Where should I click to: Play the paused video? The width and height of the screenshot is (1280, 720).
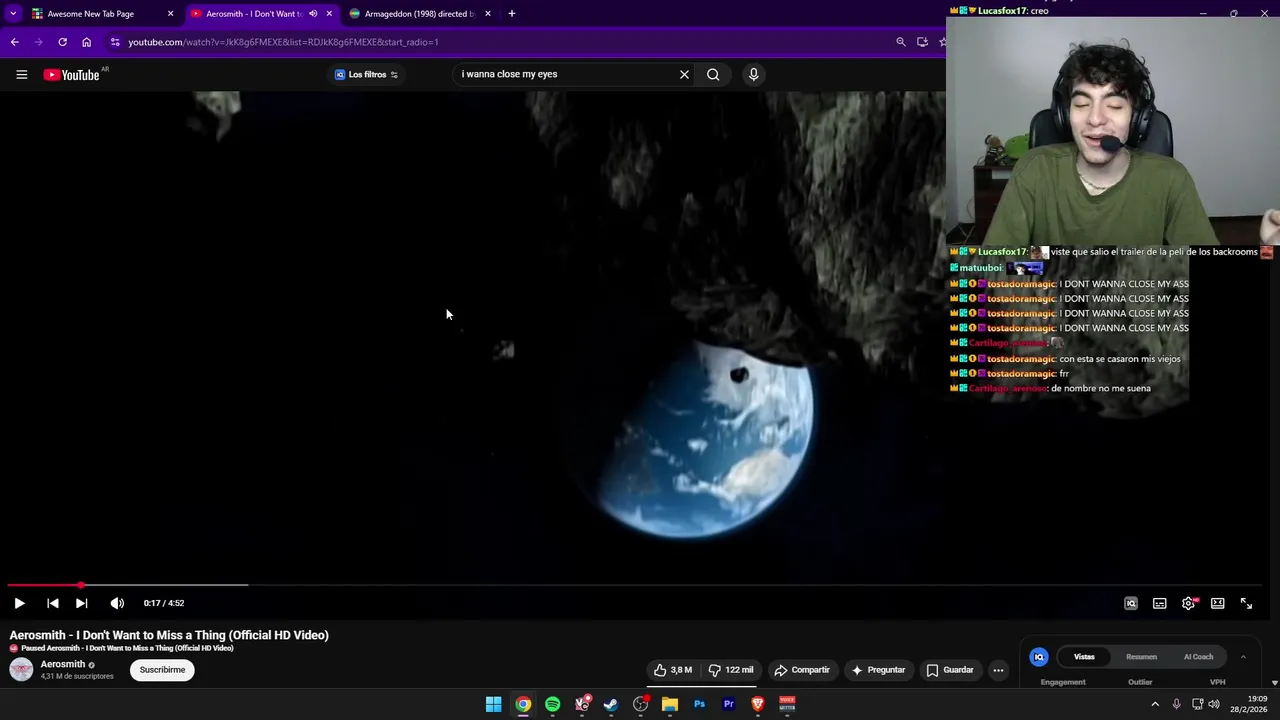pyautogui.click(x=19, y=603)
